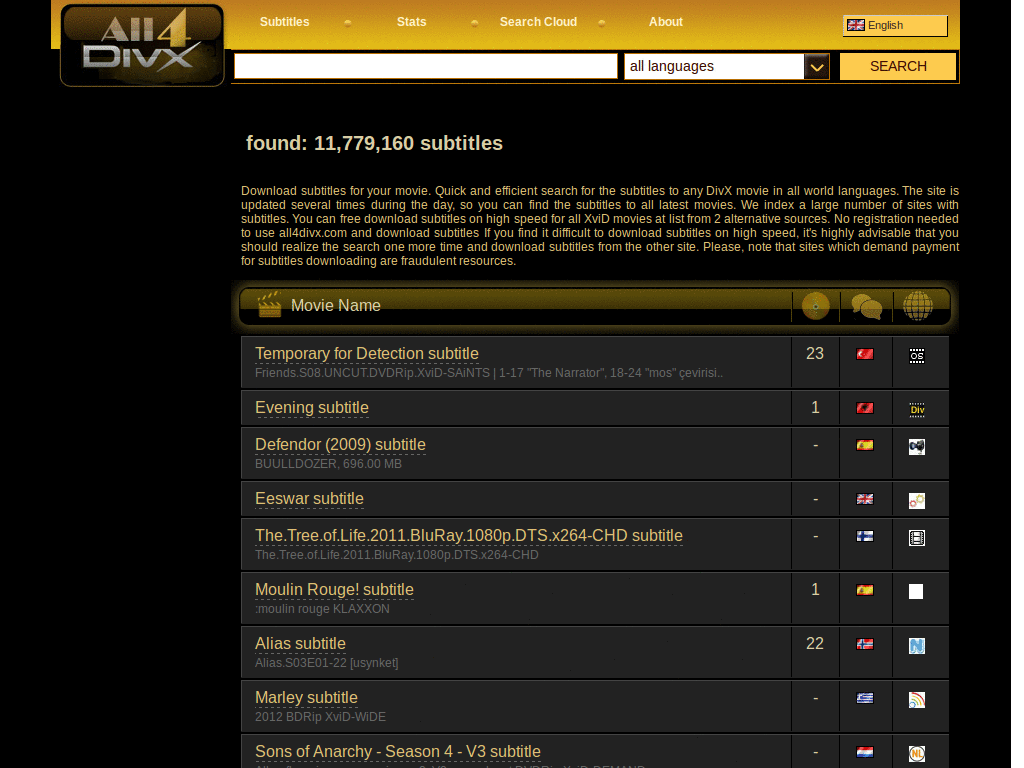Click Alias.S03E01-22 [usynket] description
This screenshot has height=768, width=1024.
326,663
